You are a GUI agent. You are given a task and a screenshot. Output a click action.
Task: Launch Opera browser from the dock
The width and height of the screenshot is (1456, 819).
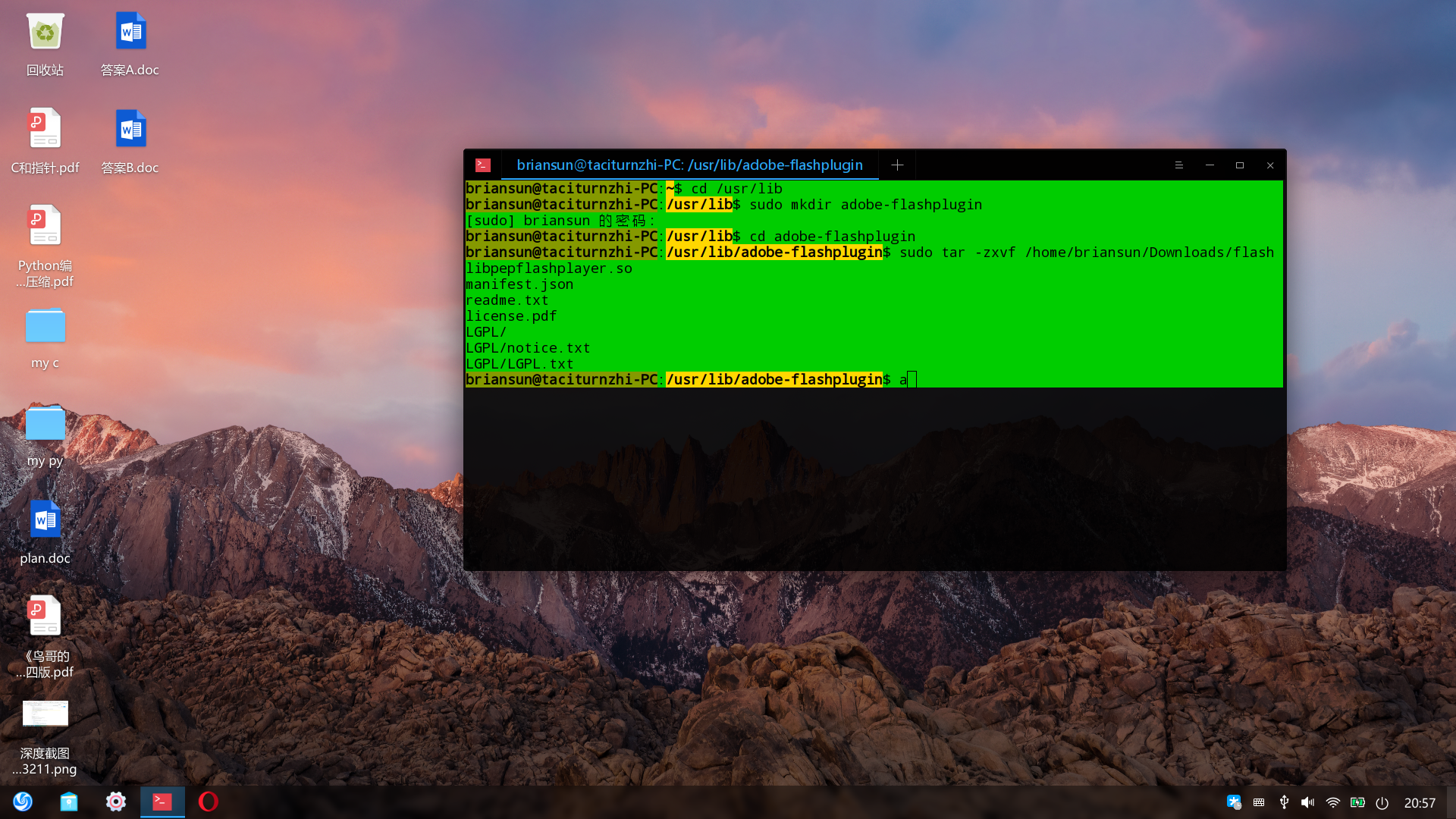point(209,802)
